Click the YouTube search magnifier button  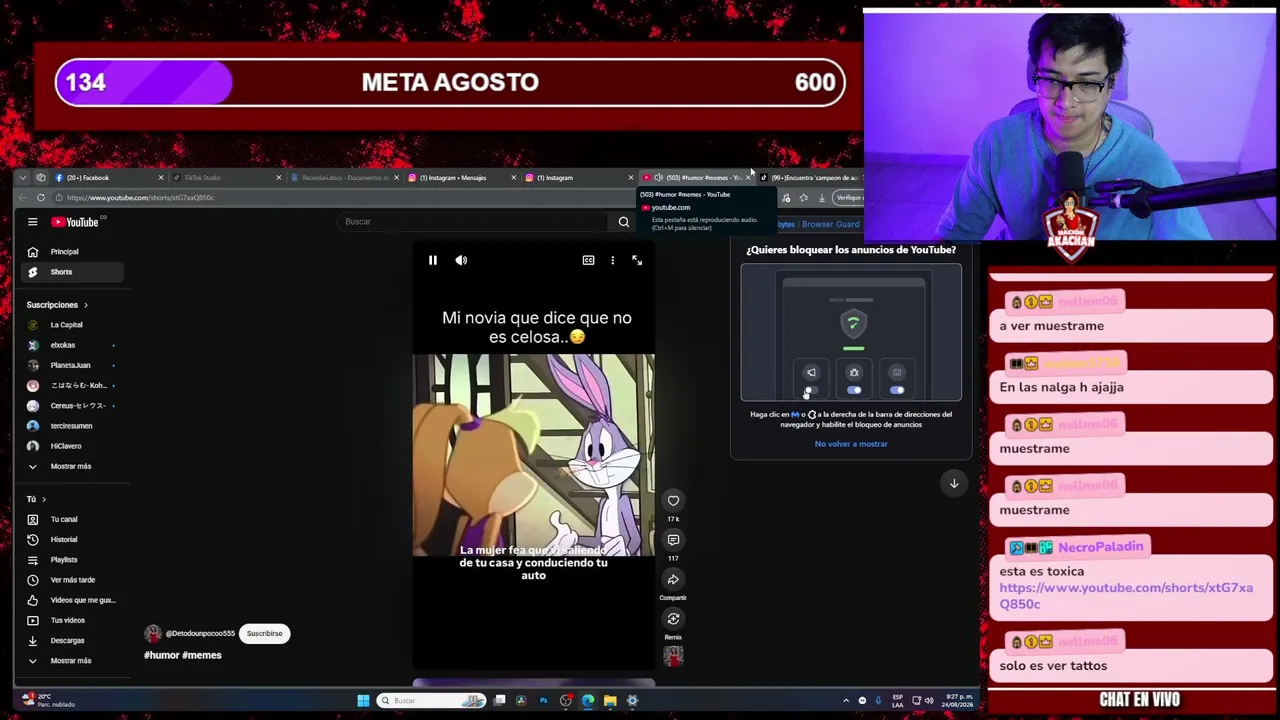click(624, 222)
